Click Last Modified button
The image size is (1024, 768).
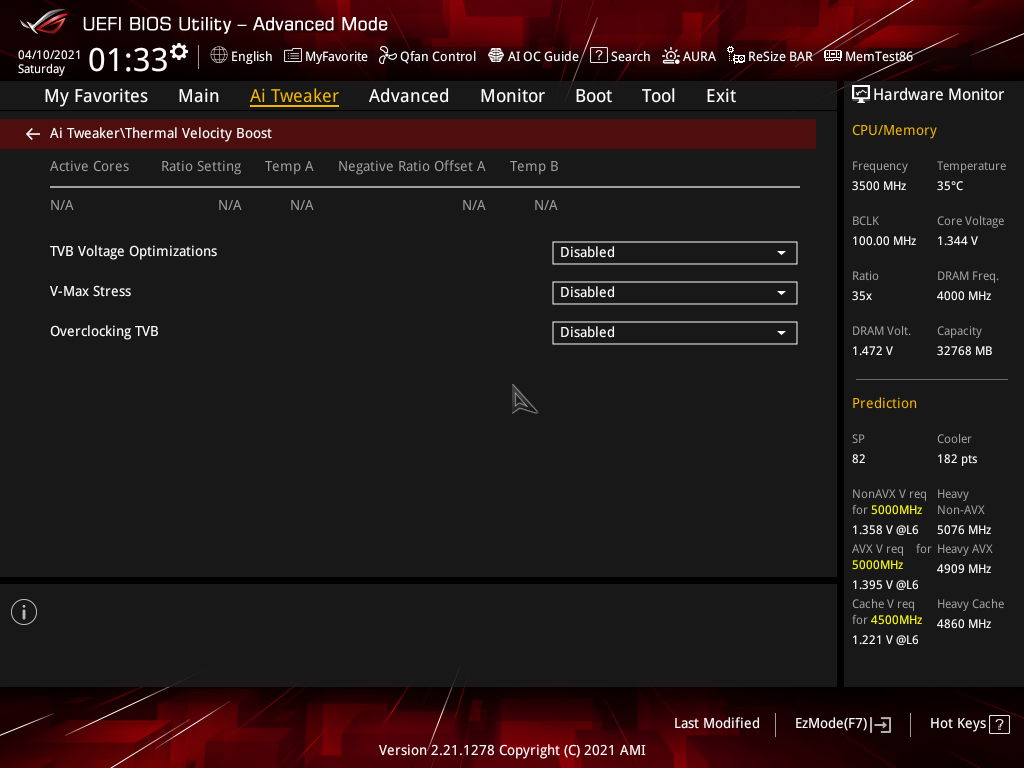[716, 724]
